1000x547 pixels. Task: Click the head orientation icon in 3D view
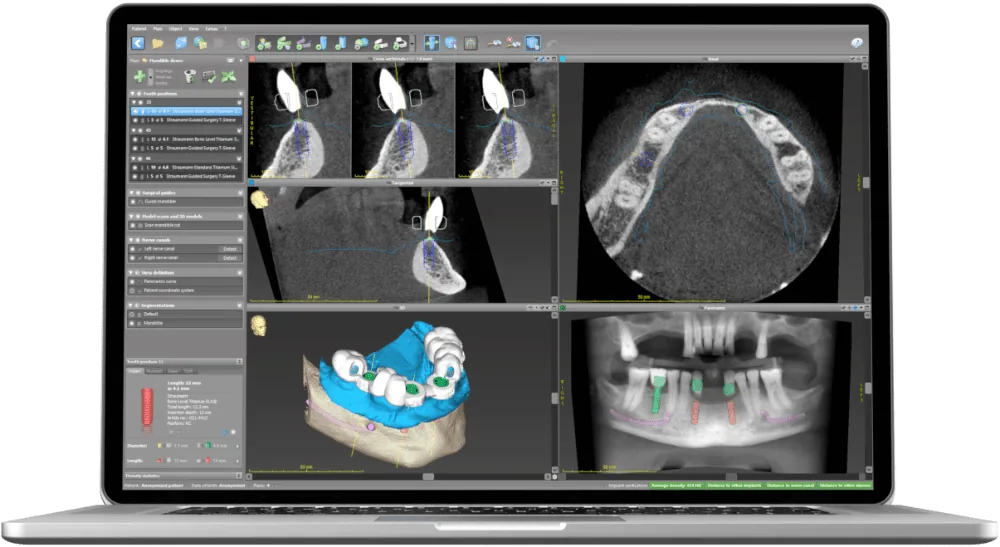[259, 326]
